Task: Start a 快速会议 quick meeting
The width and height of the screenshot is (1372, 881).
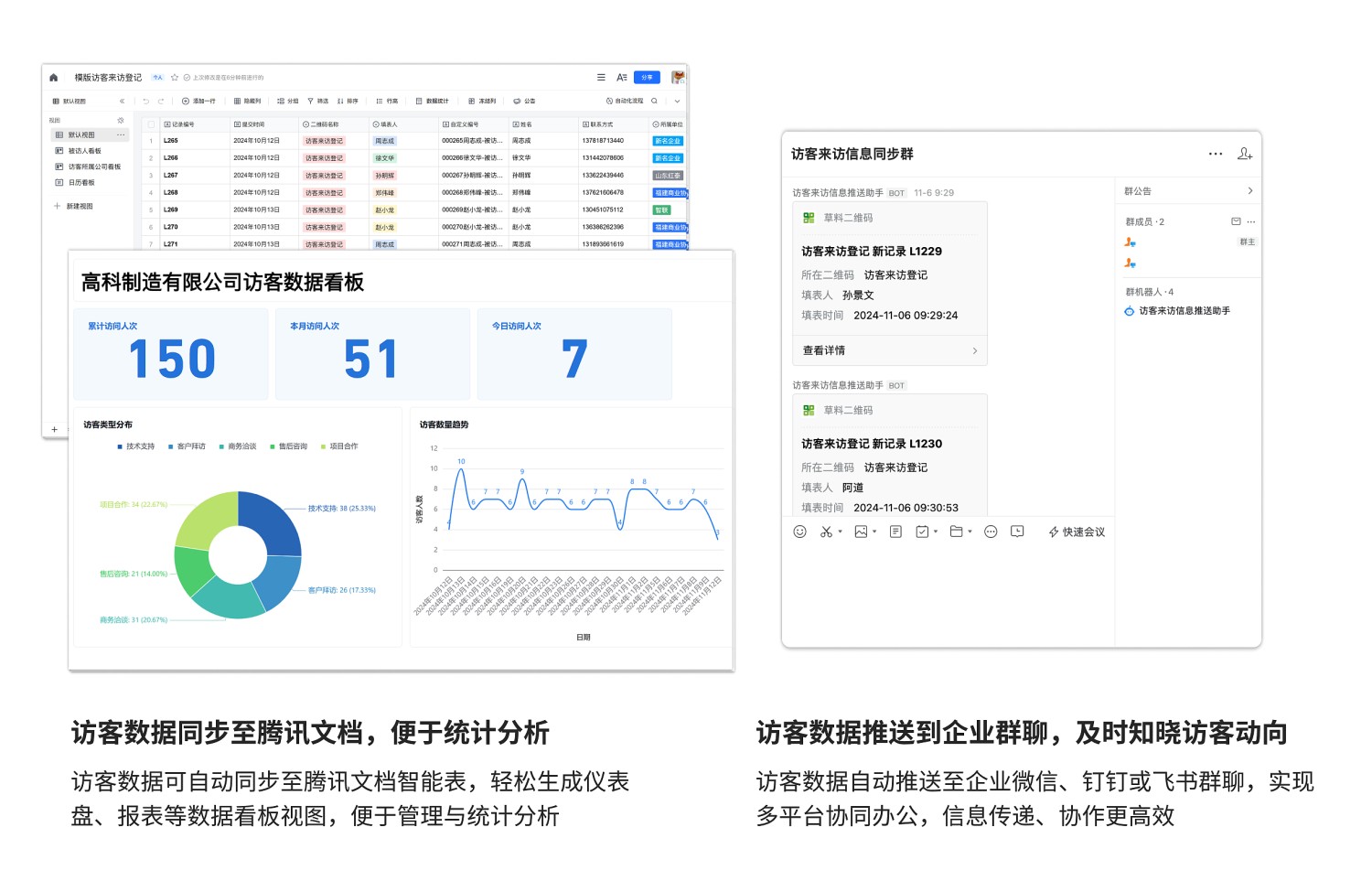Action: (1077, 532)
